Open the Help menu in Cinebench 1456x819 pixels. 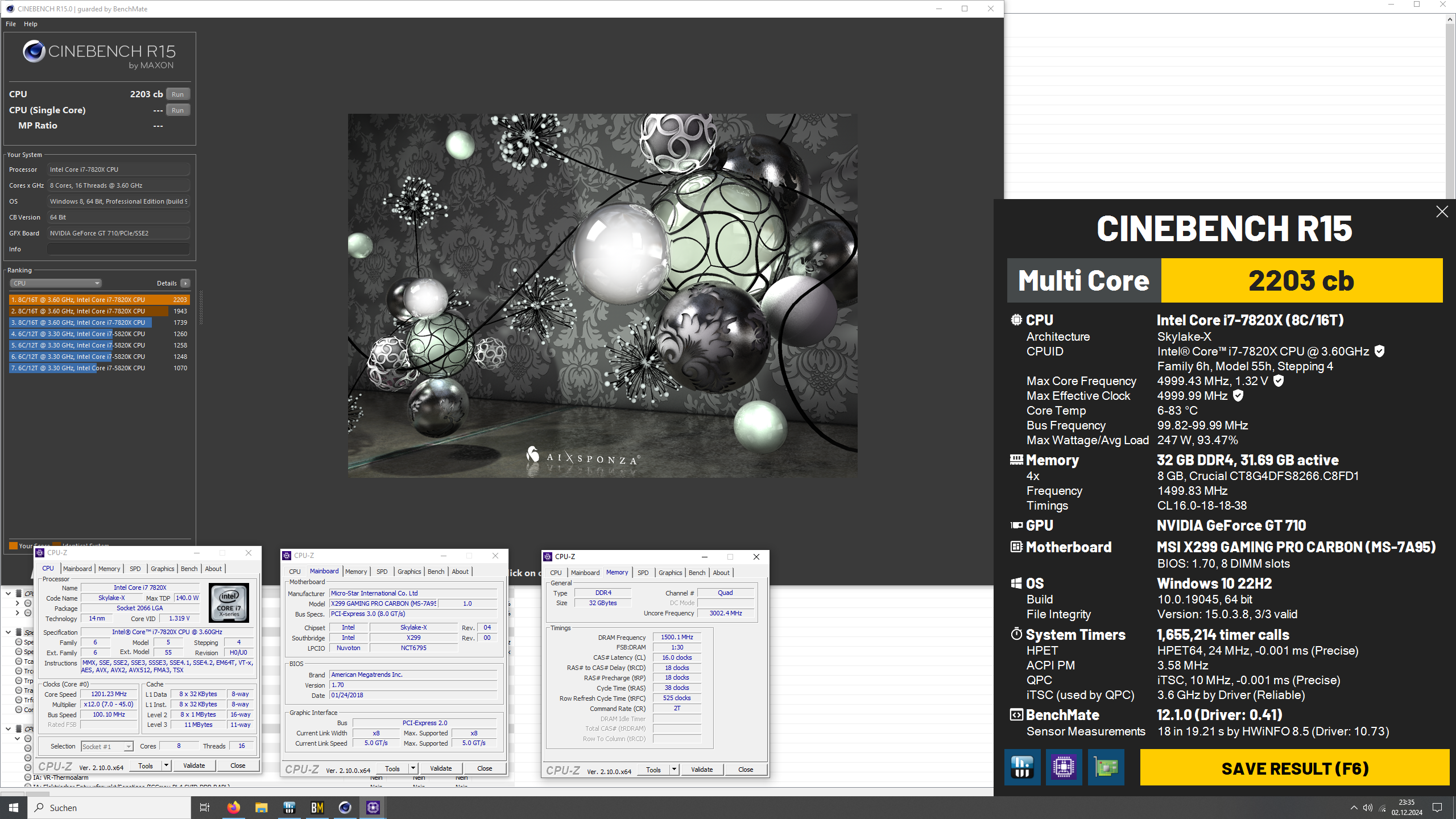coord(31,24)
